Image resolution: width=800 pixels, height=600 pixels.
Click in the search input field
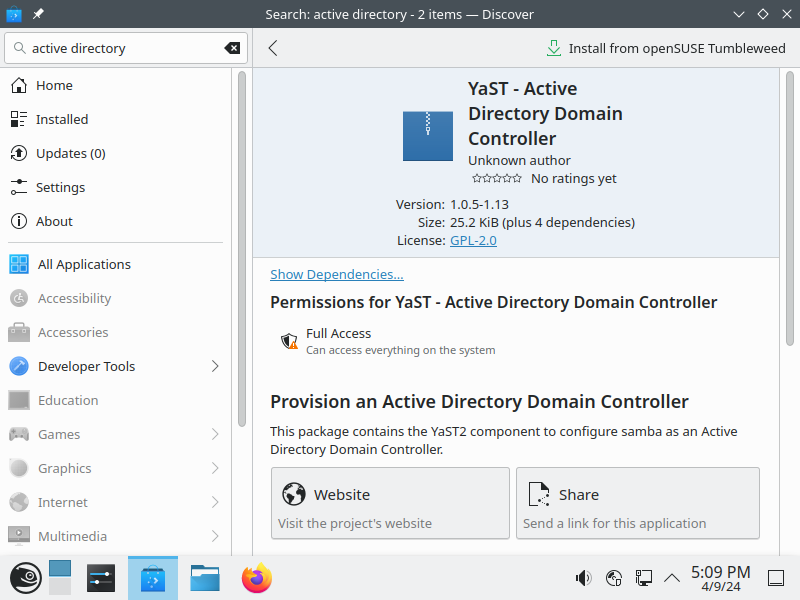pyautogui.click(x=120, y=48)
